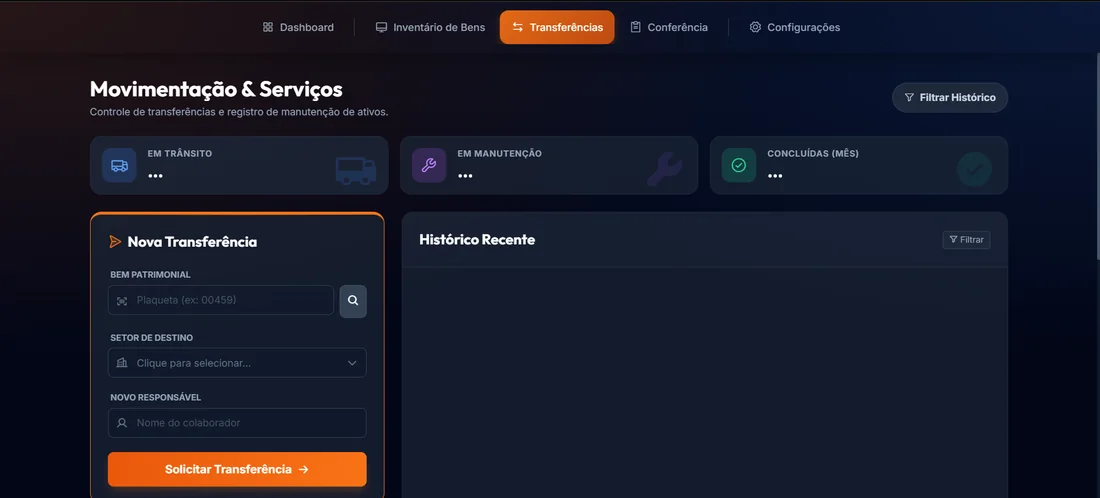Click the Histórico Recente heading

477,240
